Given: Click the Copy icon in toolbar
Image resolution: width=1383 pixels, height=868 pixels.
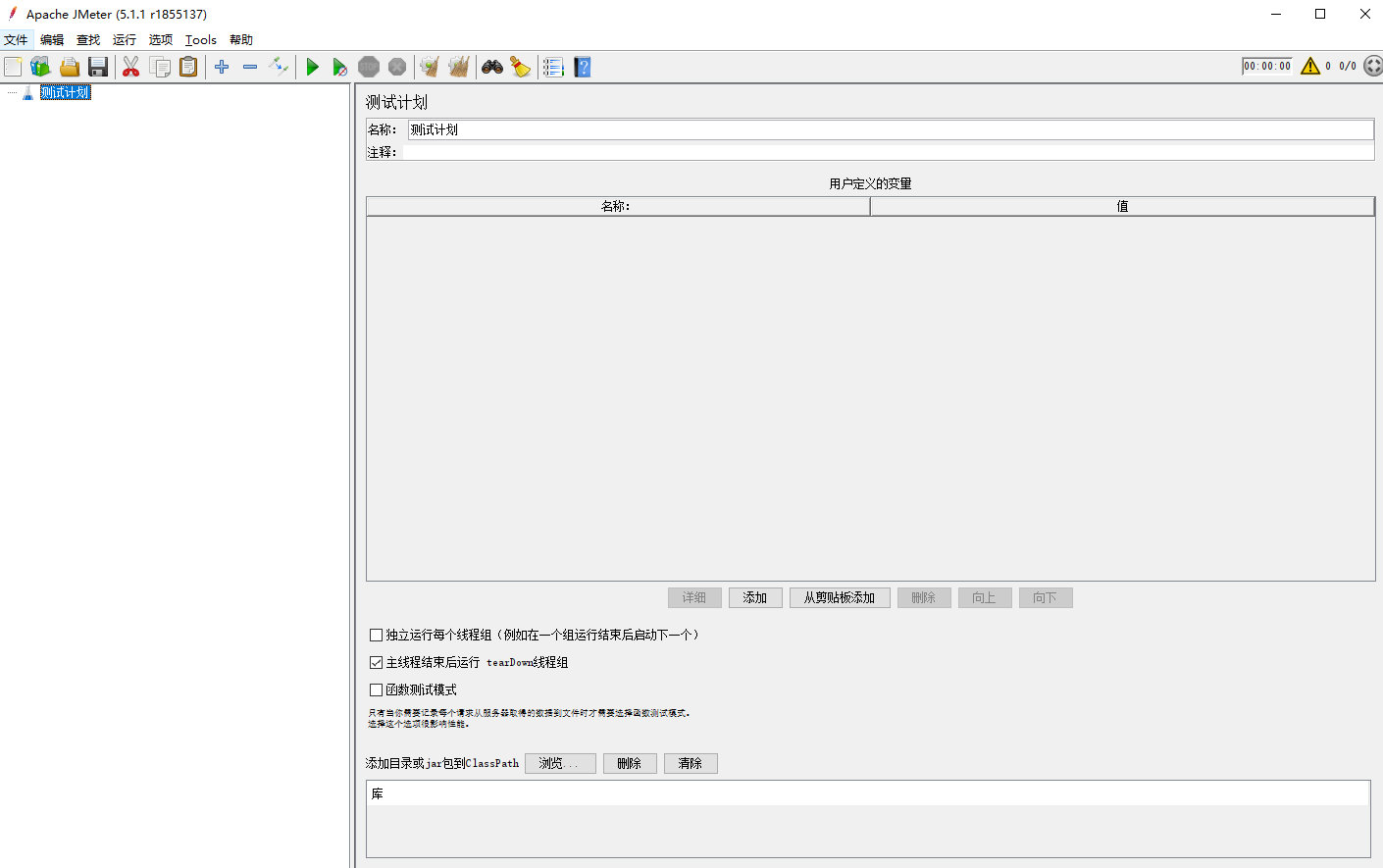Looking at the screenshot, I should click(160, 67).
